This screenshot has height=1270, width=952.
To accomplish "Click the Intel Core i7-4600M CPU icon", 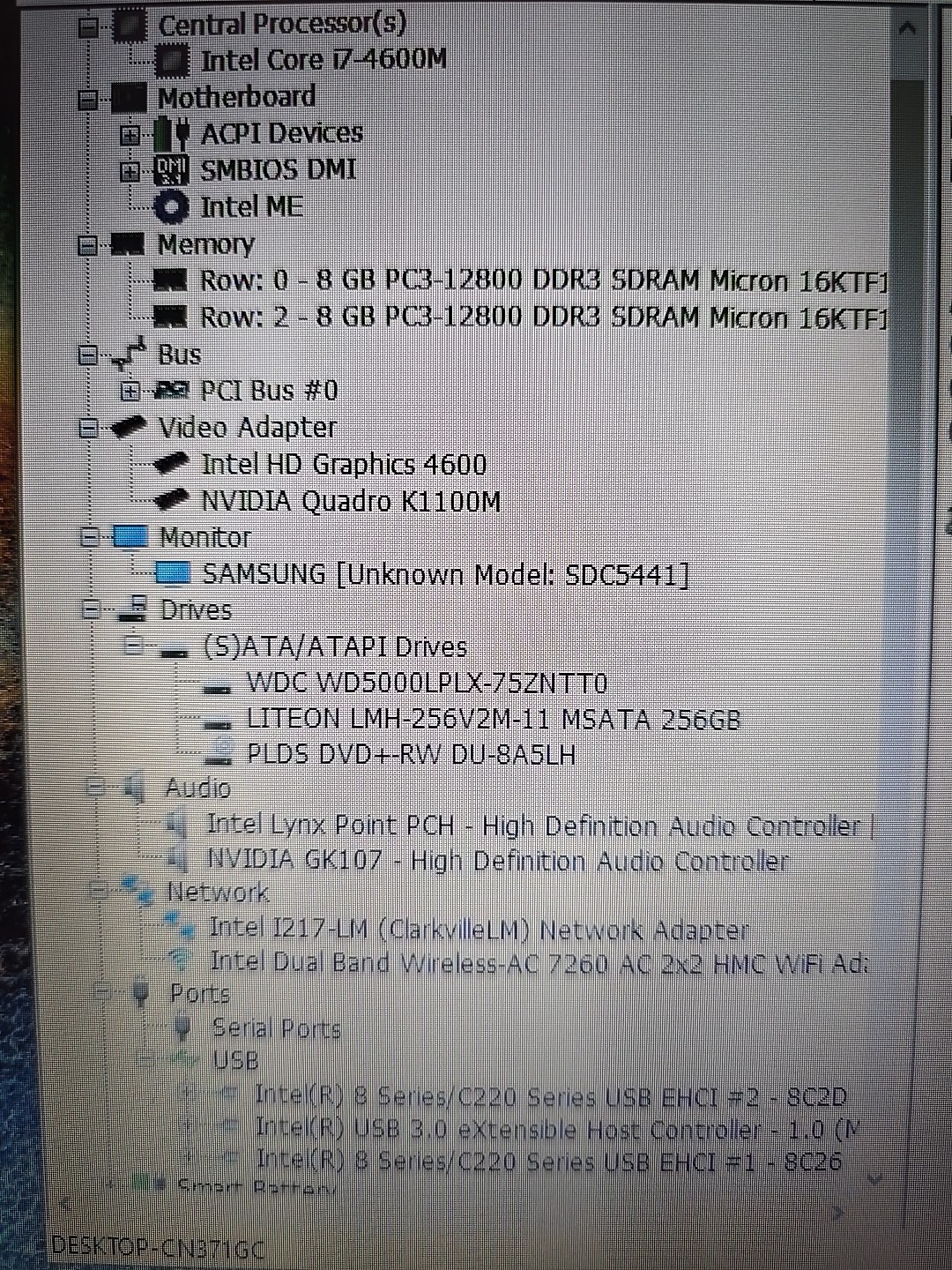I will tap(172, 61).
